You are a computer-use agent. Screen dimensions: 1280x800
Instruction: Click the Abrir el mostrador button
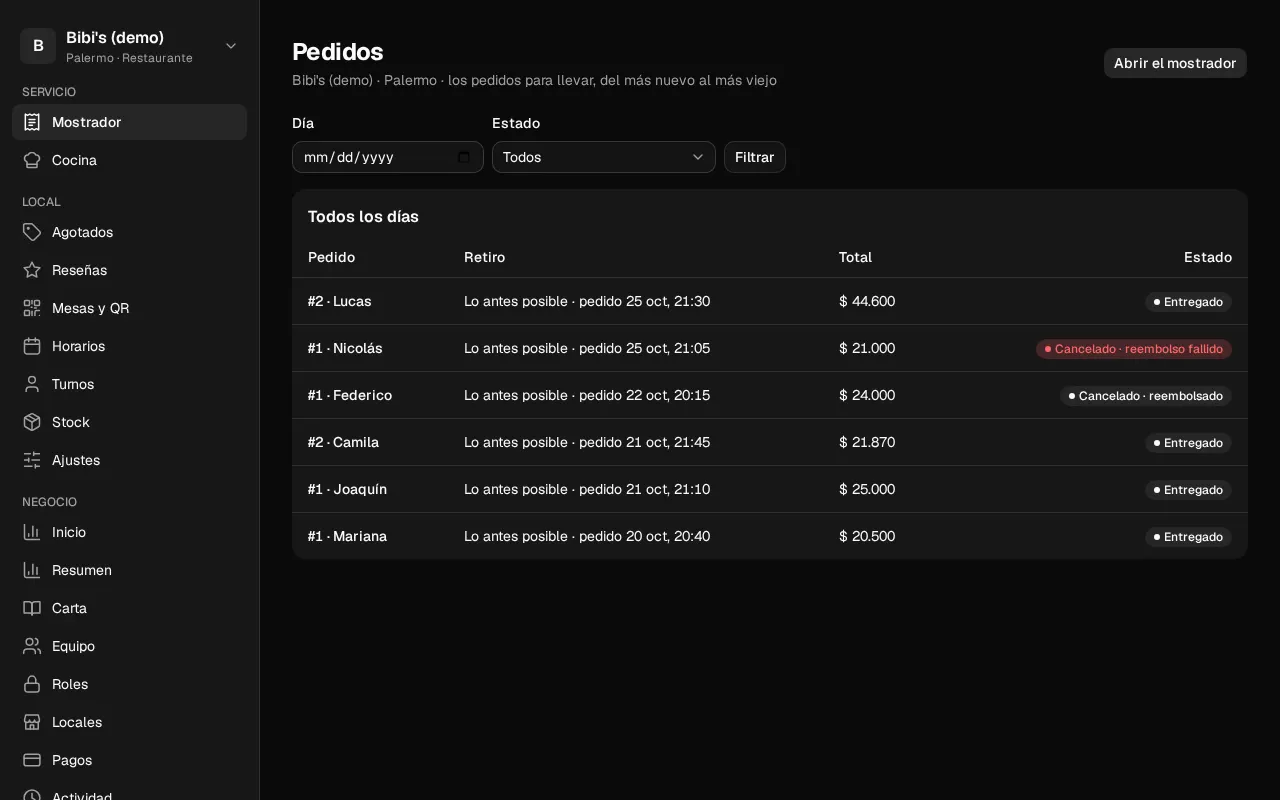1175,63
